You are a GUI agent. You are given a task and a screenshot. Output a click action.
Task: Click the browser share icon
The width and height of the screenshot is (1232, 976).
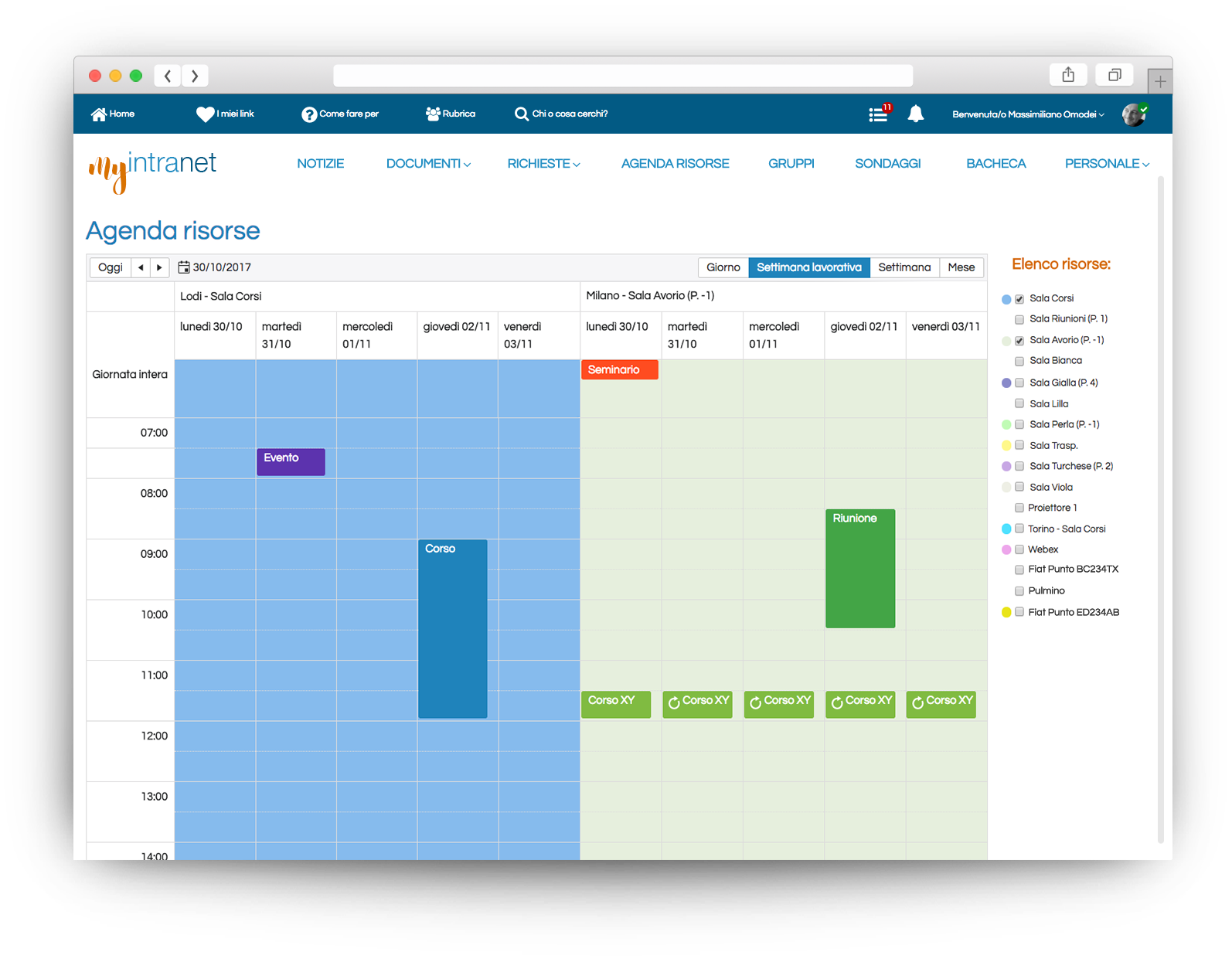1068,75
